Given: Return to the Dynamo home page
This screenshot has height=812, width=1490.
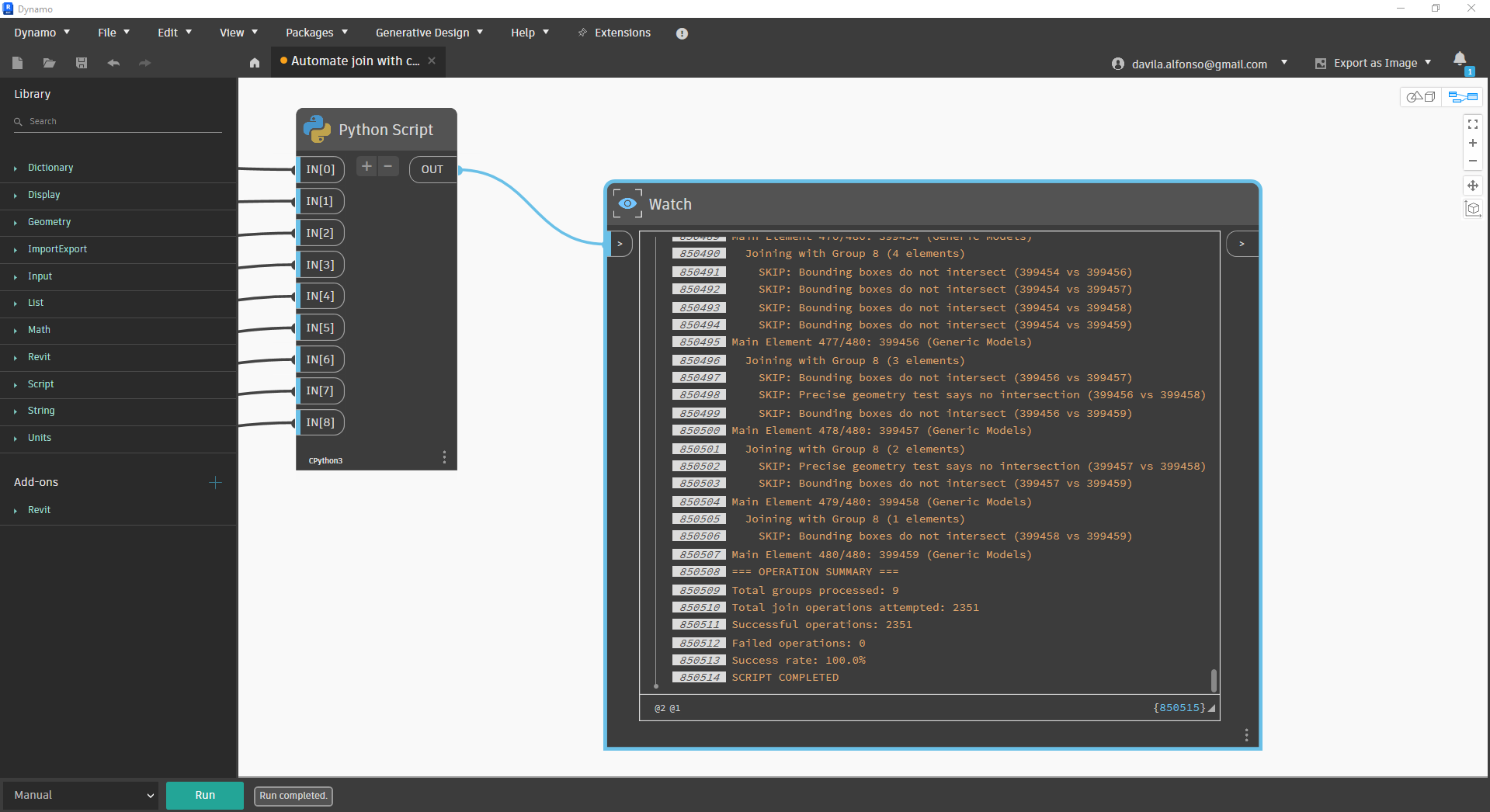Looking at the screenshot, I should [254, 63].
